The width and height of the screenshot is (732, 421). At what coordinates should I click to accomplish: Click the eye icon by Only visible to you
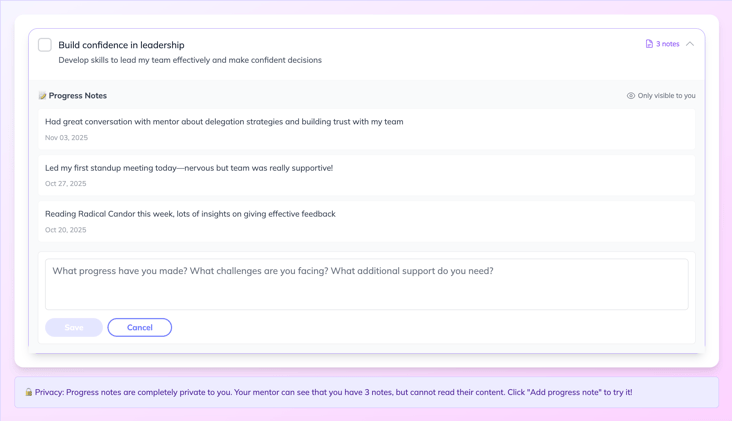click(631, 96)
